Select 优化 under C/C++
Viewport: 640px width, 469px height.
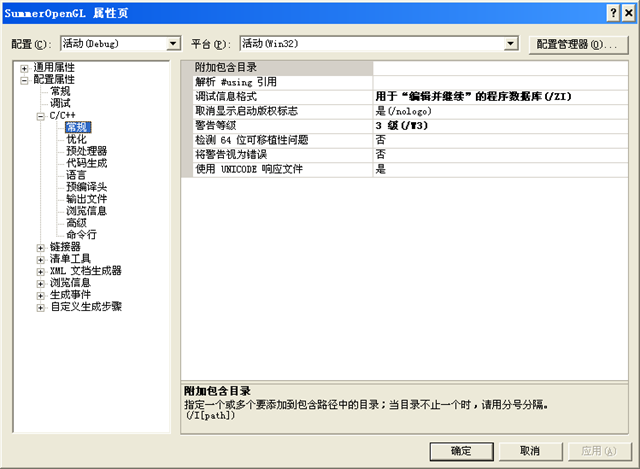point(76,139)
